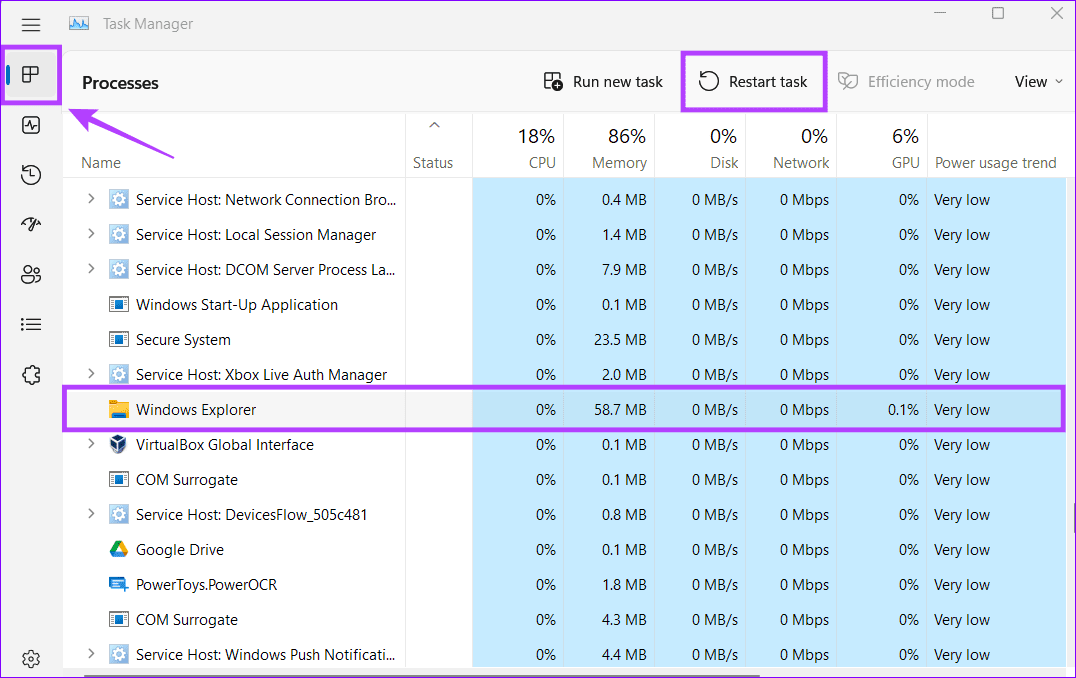Expand Service Host: Local Session Manager
The height and width of the screenshot is (678, 1076).
coord(91,234)
